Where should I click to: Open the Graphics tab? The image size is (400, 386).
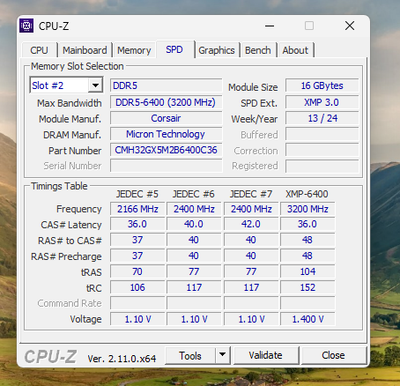[217, 50]
